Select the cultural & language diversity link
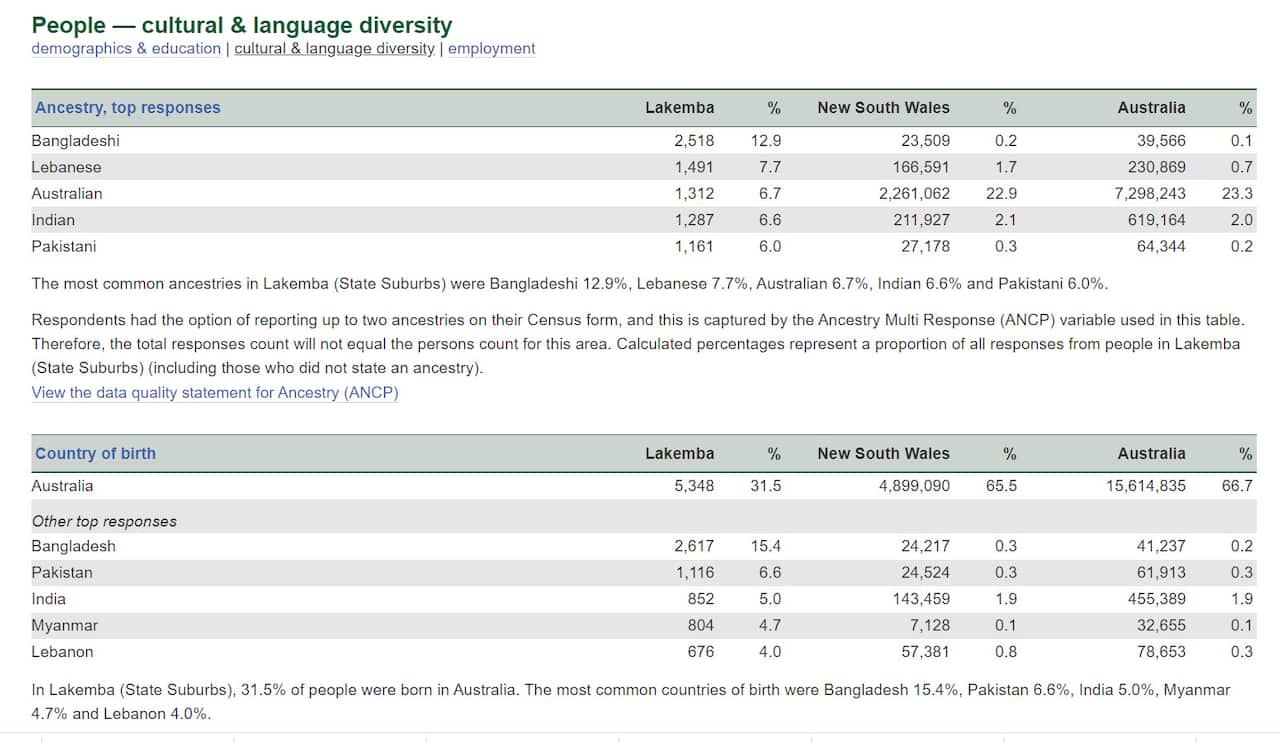 [333, 48]
